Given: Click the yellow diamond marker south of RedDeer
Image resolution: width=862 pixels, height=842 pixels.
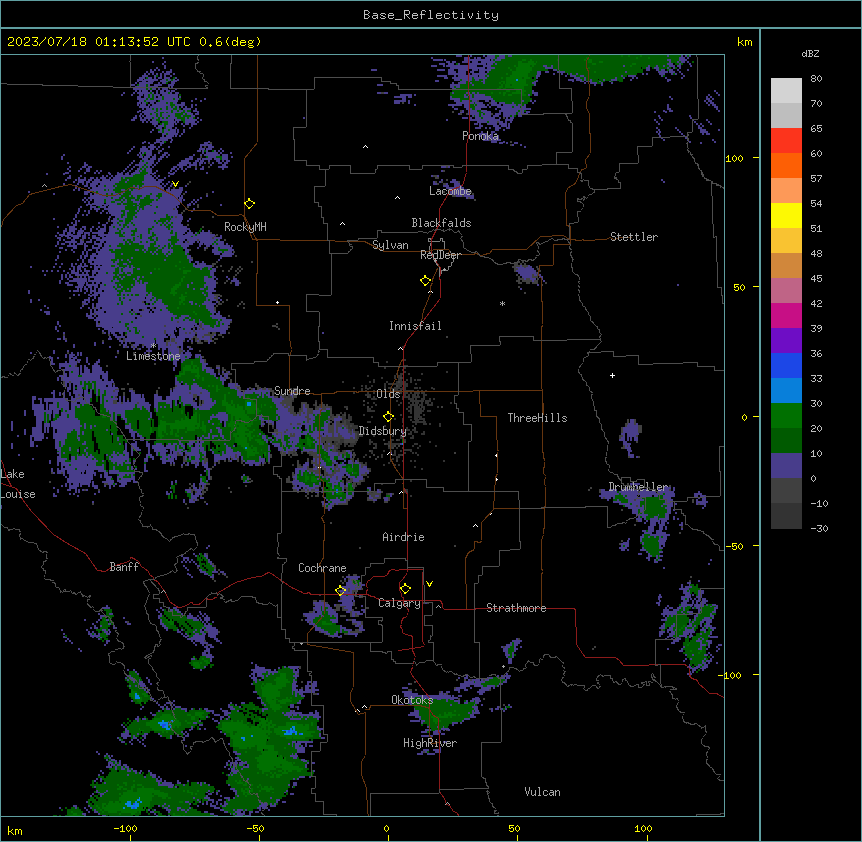Looking at the screenshot, I should 425,280.
